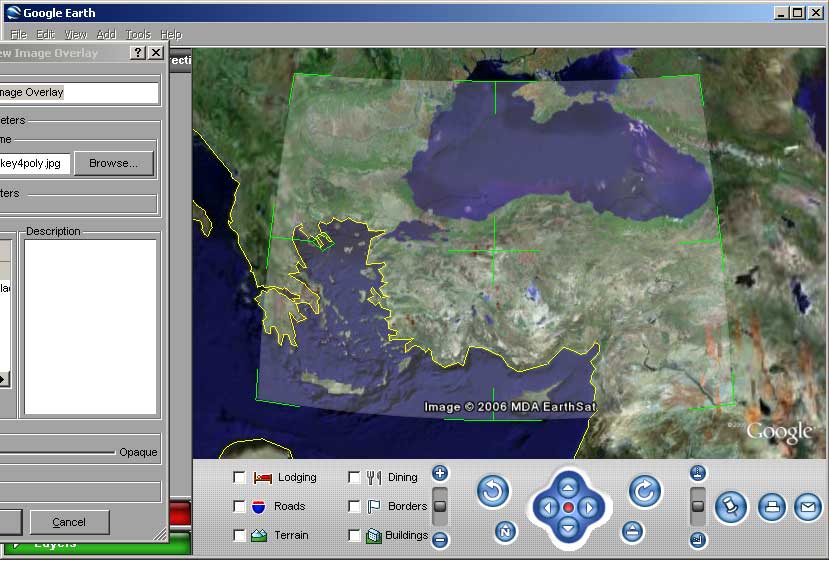Click the Terrain mountain icon
This screenshot has width=829, height=561.
point(259,535)
